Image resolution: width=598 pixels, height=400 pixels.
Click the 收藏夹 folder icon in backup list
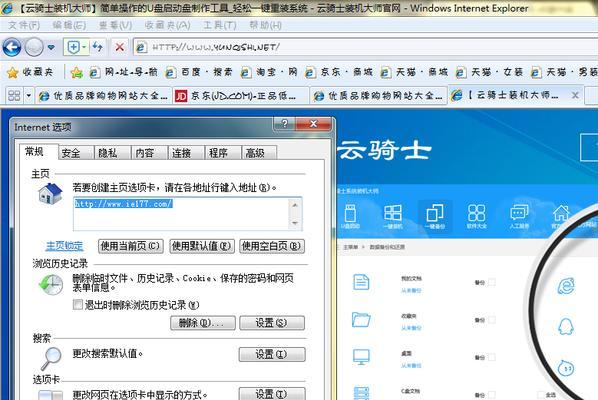click(361, 320)
